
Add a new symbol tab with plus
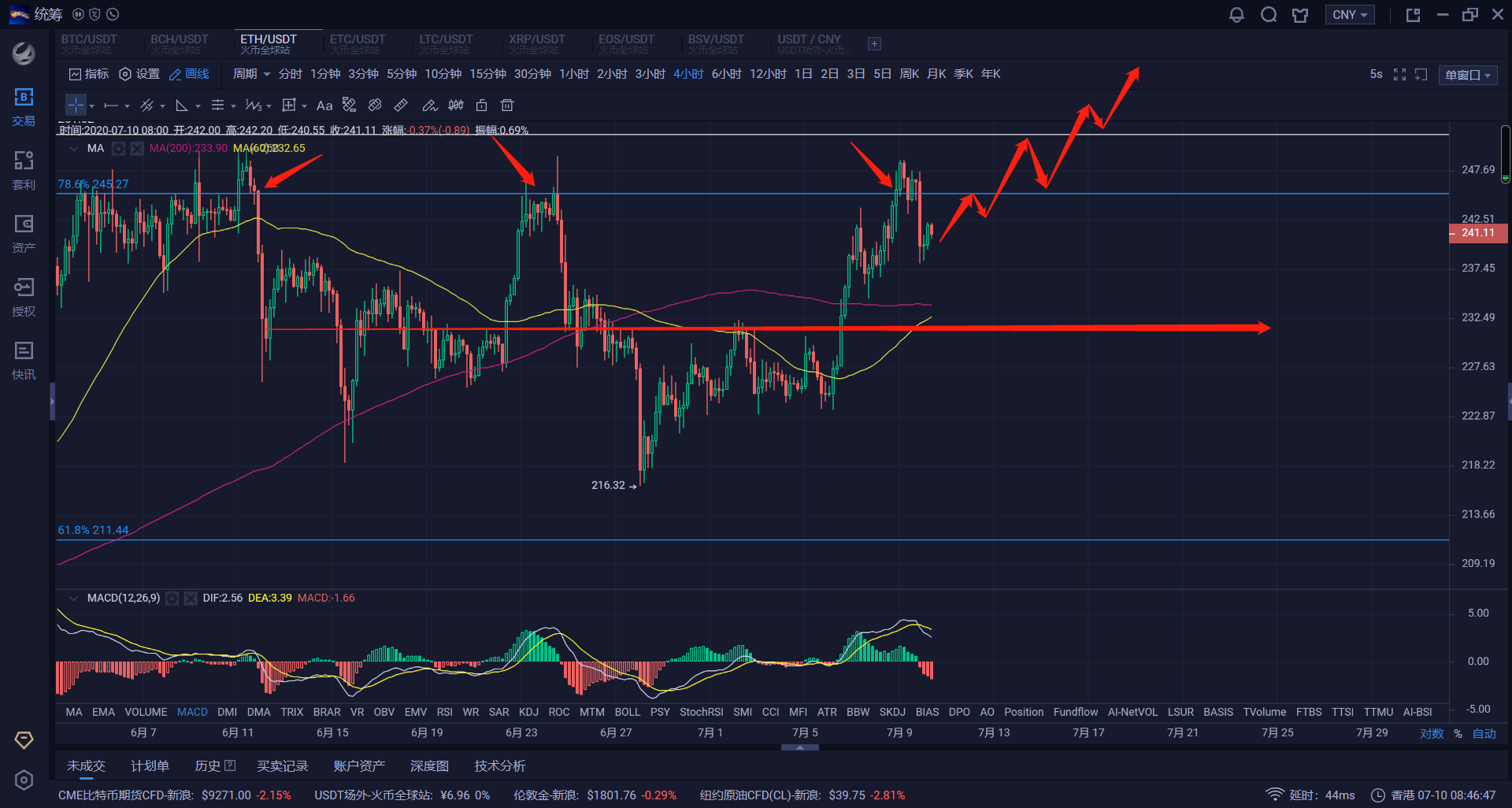click(x=874, y=44)
